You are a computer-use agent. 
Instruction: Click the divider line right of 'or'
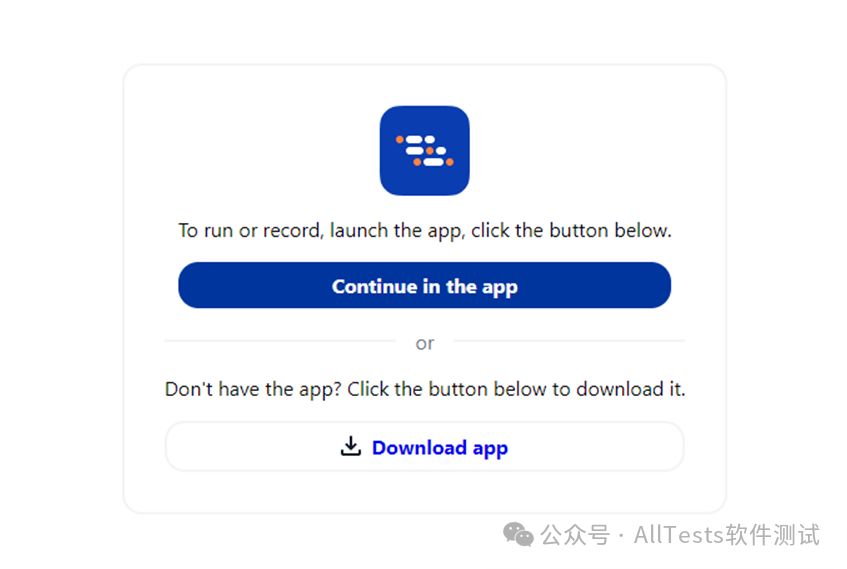click(569, 341)
